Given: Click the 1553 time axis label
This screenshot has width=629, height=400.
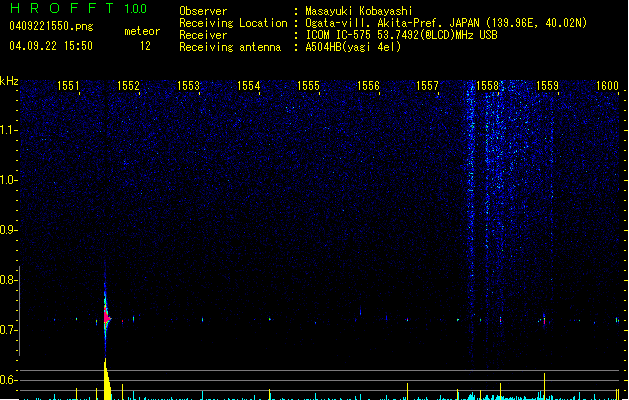Looking at the screenshot, I should [x=188, y=86].
